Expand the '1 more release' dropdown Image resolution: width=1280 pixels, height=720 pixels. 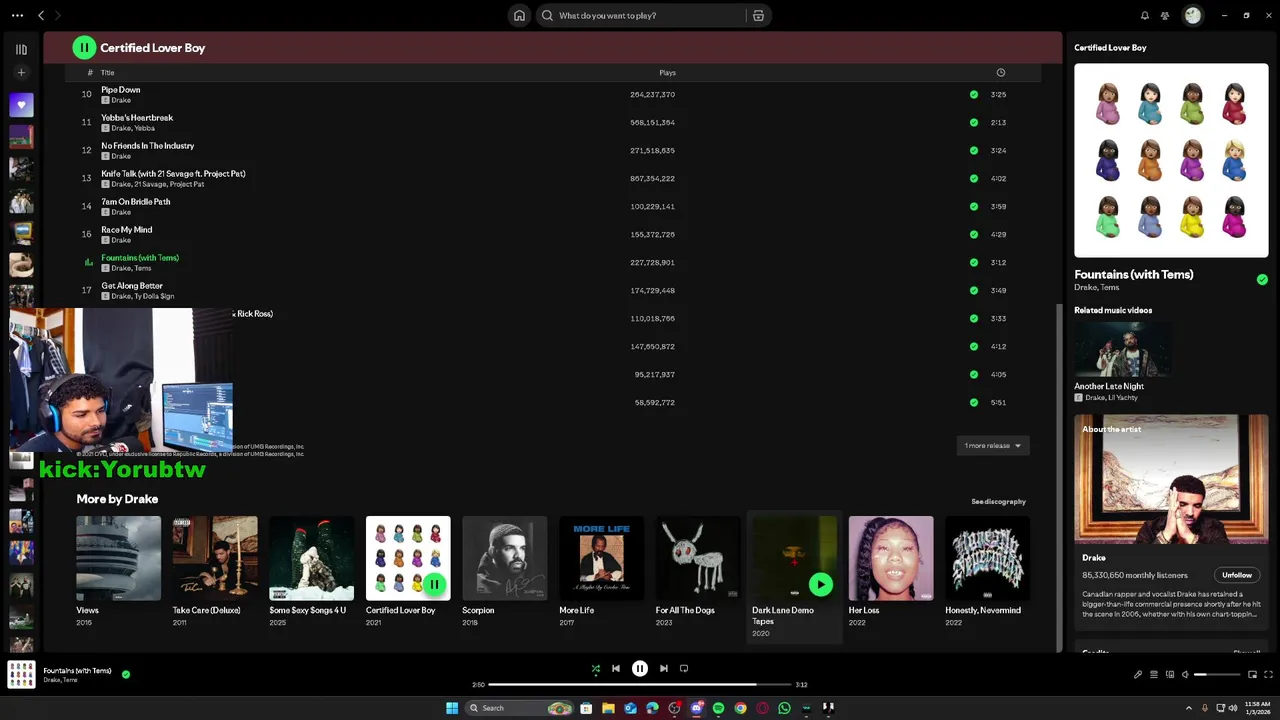[x=993, y=445]
